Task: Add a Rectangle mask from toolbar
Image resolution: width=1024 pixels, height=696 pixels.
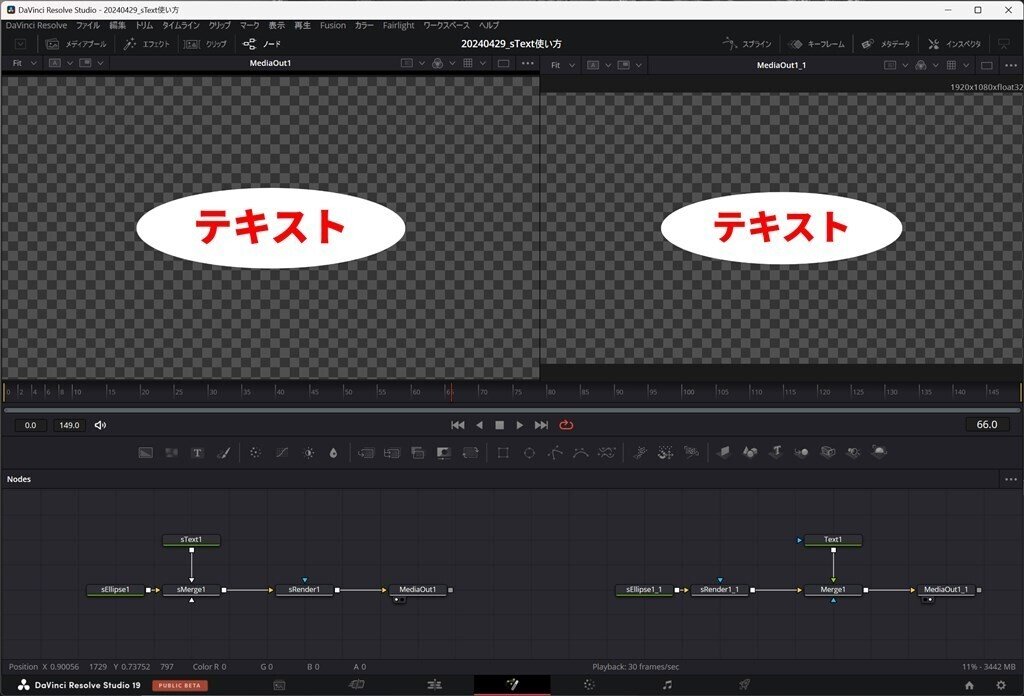Action: [503, 452]
